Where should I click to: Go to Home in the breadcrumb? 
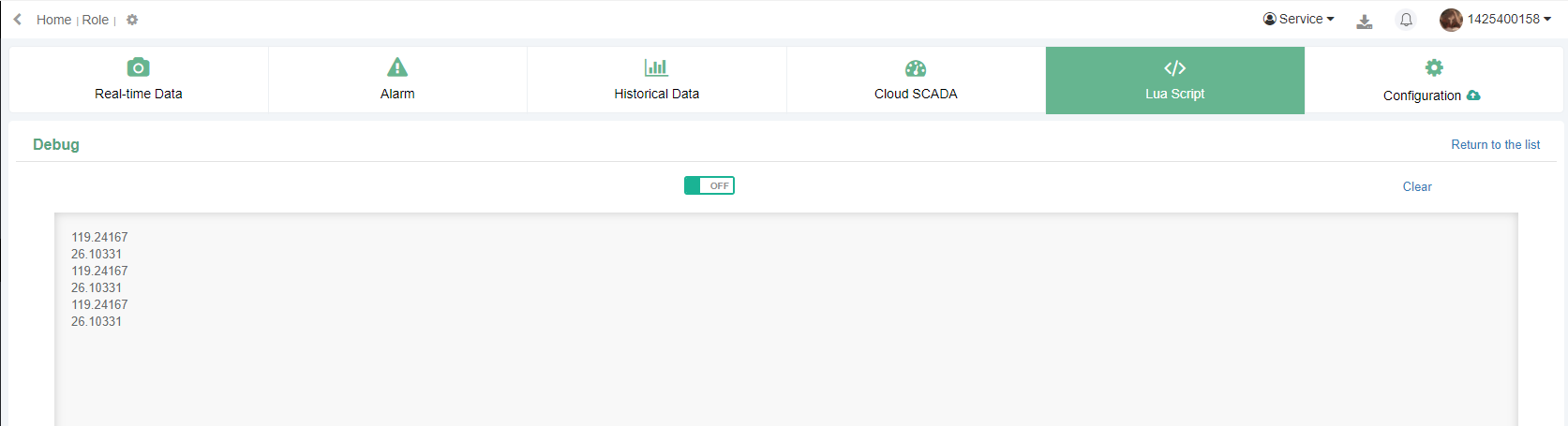(x=53, y=20)
